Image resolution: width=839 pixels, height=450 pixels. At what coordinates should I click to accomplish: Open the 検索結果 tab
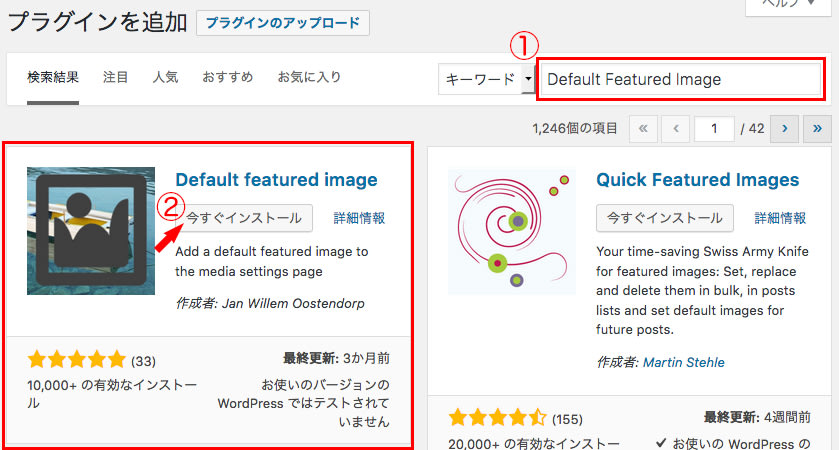pos(53,78)
